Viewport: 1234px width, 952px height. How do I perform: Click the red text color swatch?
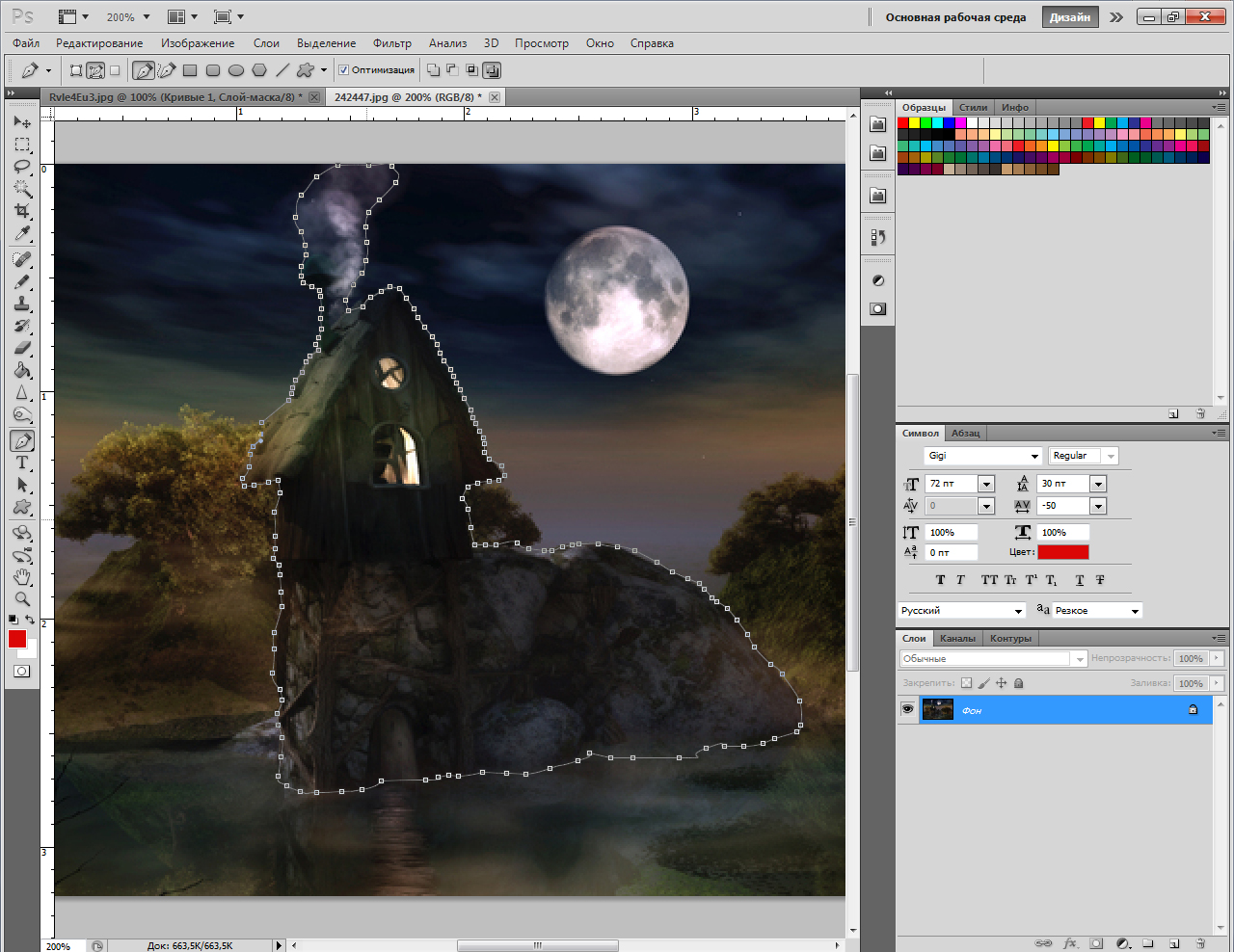click(x=1063, y=552)
